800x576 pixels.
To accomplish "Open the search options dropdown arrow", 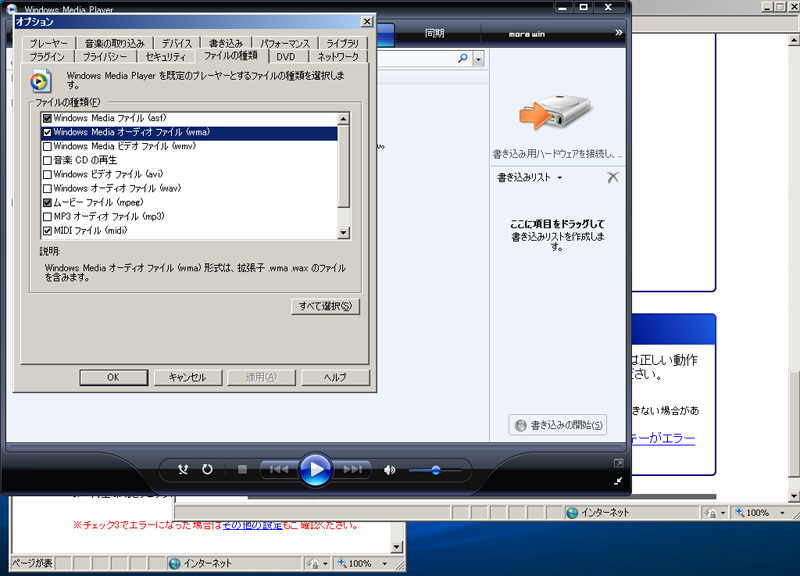I will pyautogui.click(x=479, y=59).
